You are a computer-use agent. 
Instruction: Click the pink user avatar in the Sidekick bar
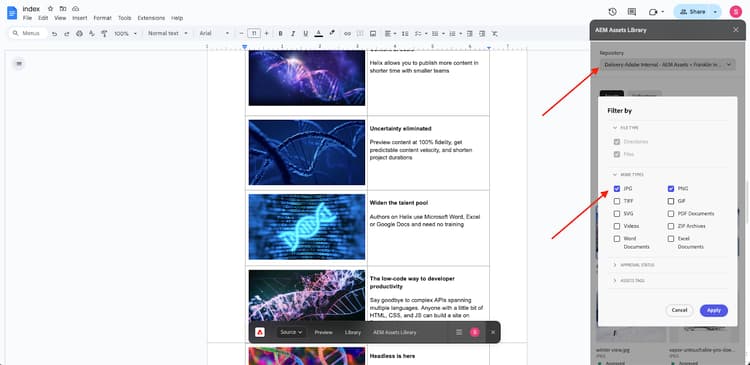474,332
